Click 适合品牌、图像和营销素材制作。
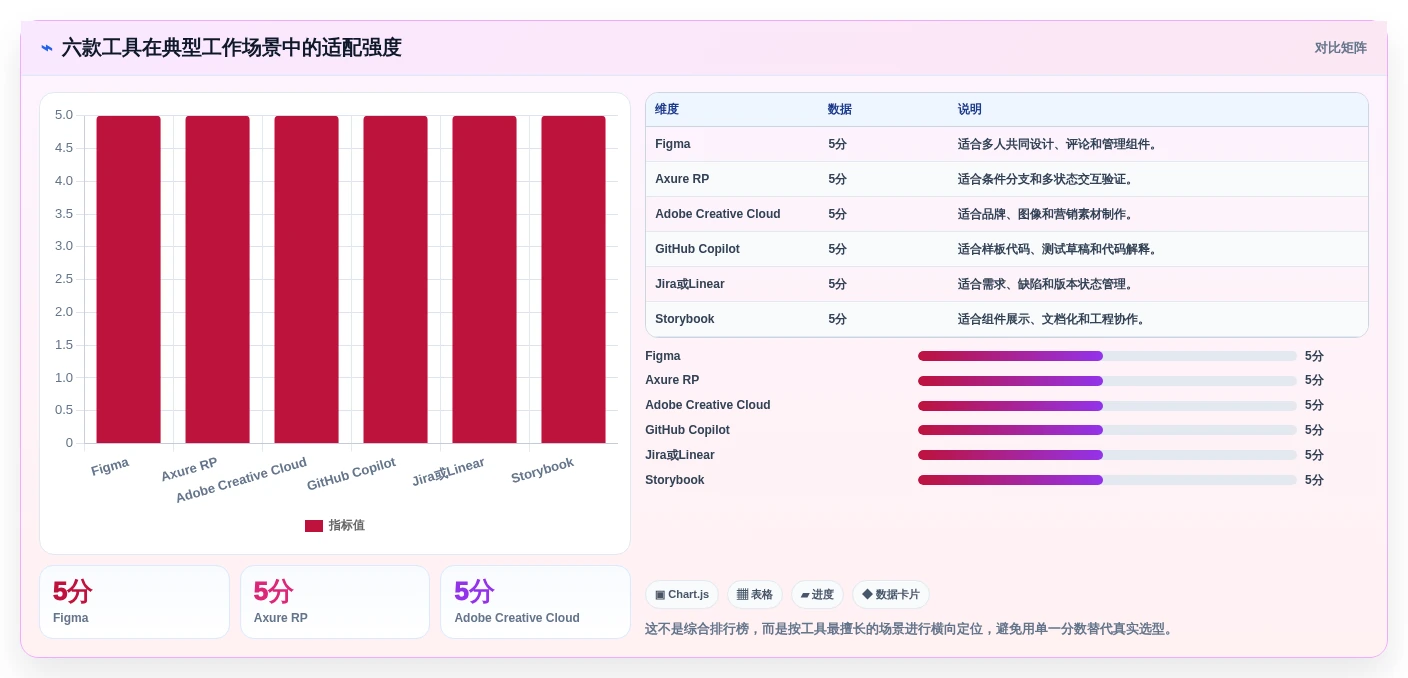The image size is (1408, 678). click(1047, 214)
